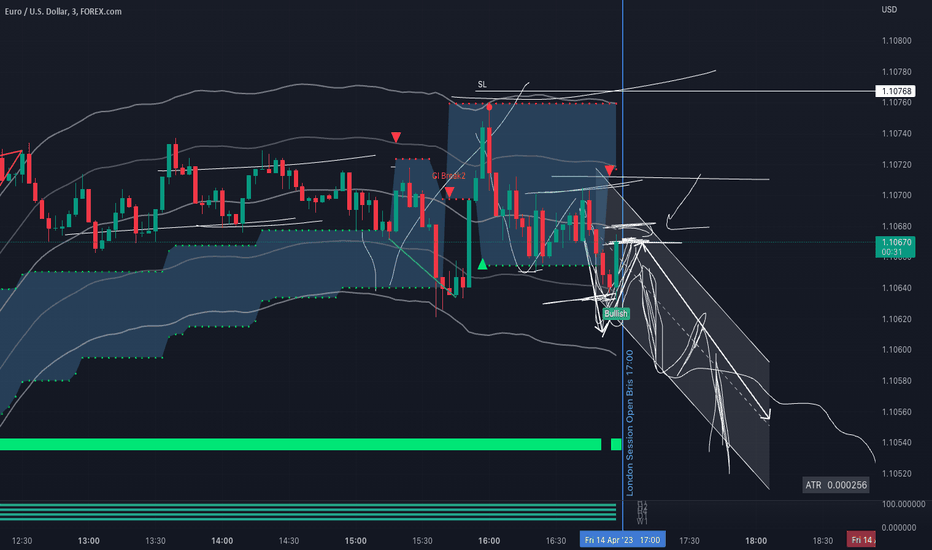Click the red Fri 14 label on the time axis
Image resolution: width=932 pixels, height=550 pixels.
tap(861, 540)
